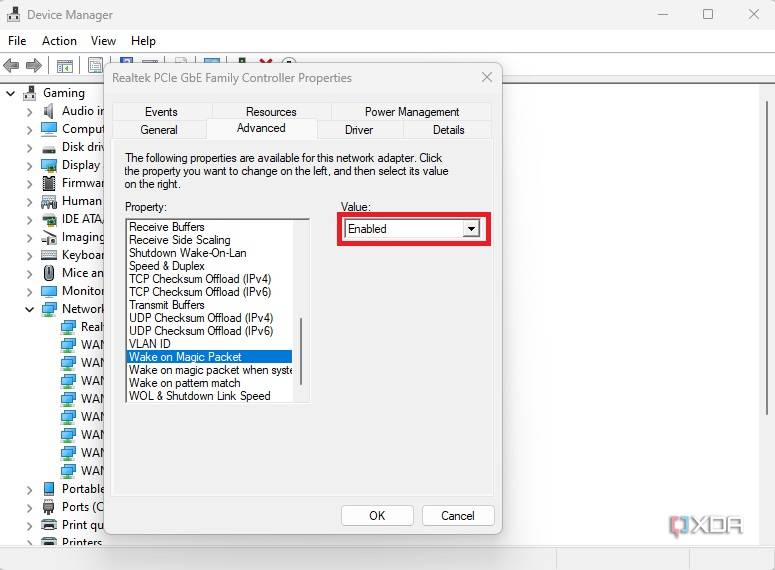Open the Device Manager title bar icon

click(x=13, y=14)
